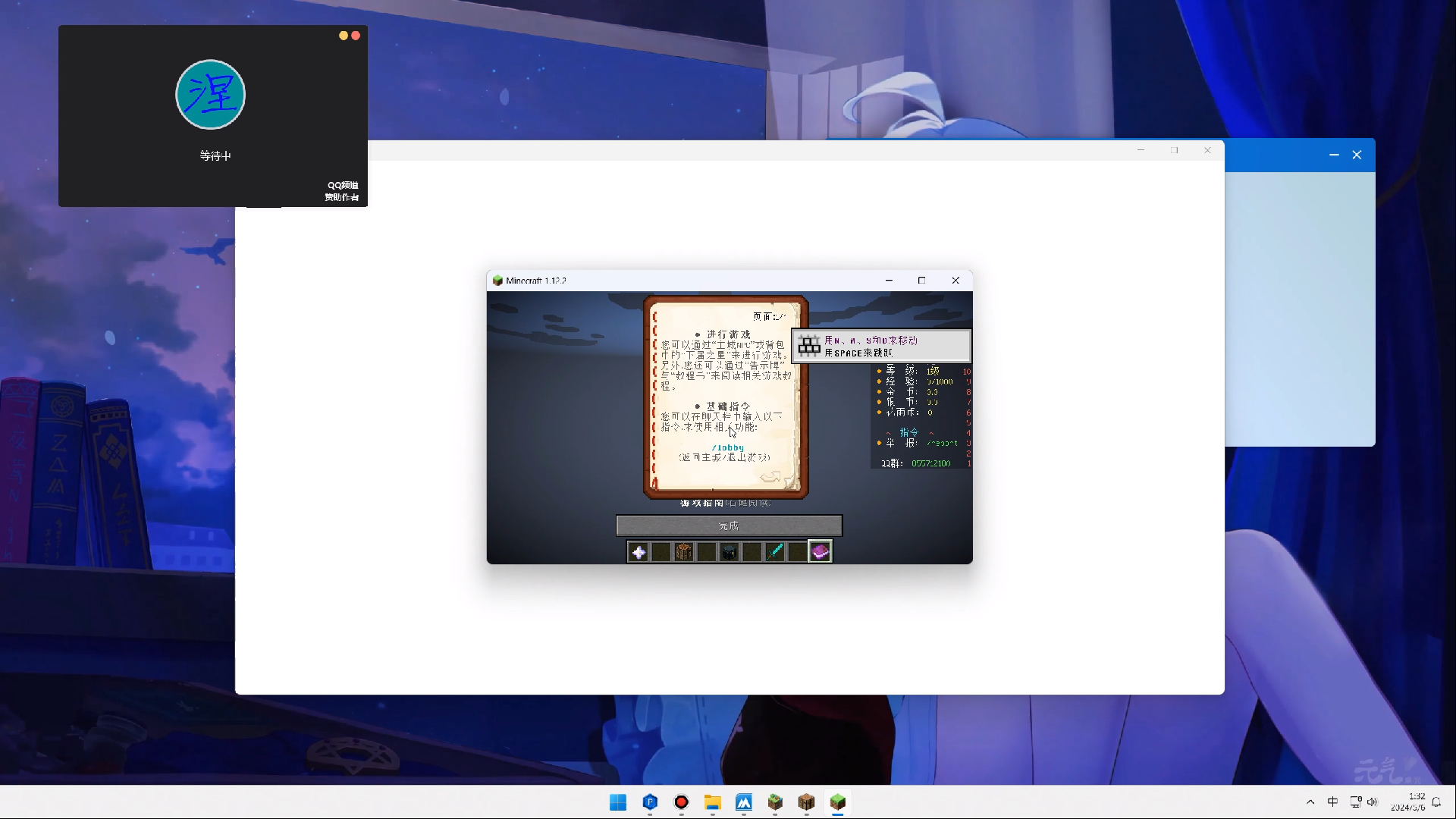The image size is (1456, 819).
Task: Open the clock showing 1:32
Action: tap(1408, 802)
